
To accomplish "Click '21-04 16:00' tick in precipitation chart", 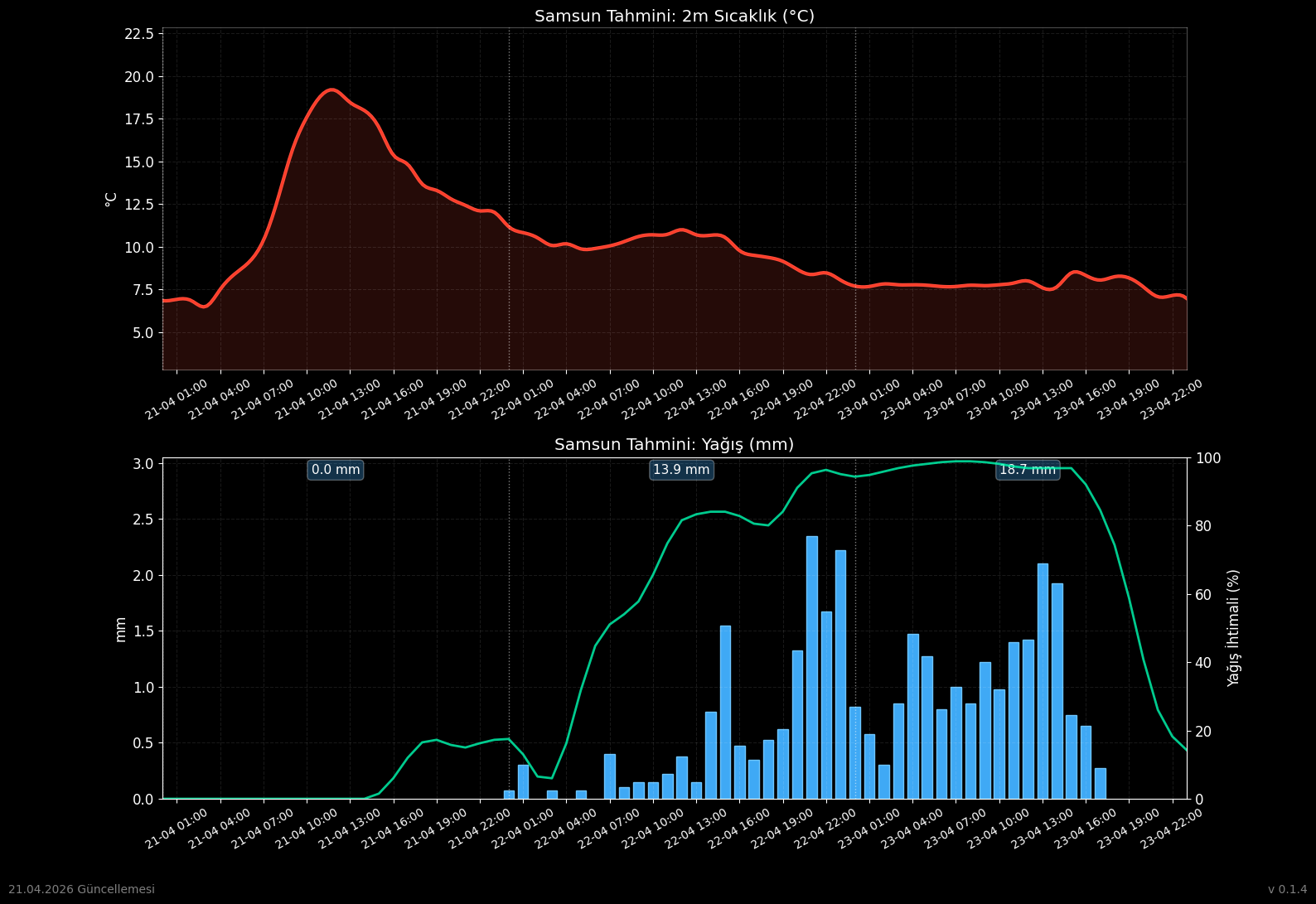I will 393,828.
